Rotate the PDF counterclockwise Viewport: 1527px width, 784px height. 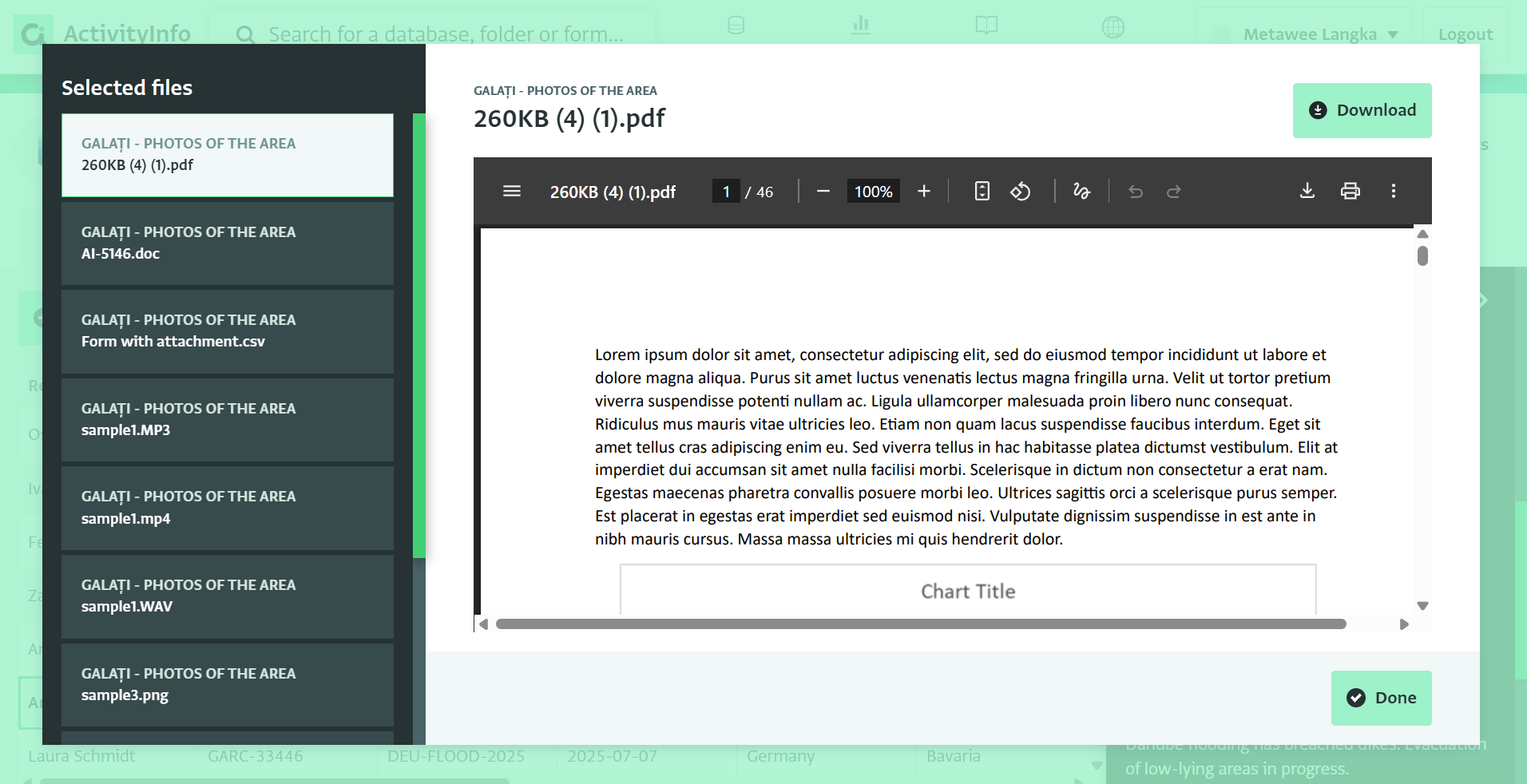coord(1021,192)
